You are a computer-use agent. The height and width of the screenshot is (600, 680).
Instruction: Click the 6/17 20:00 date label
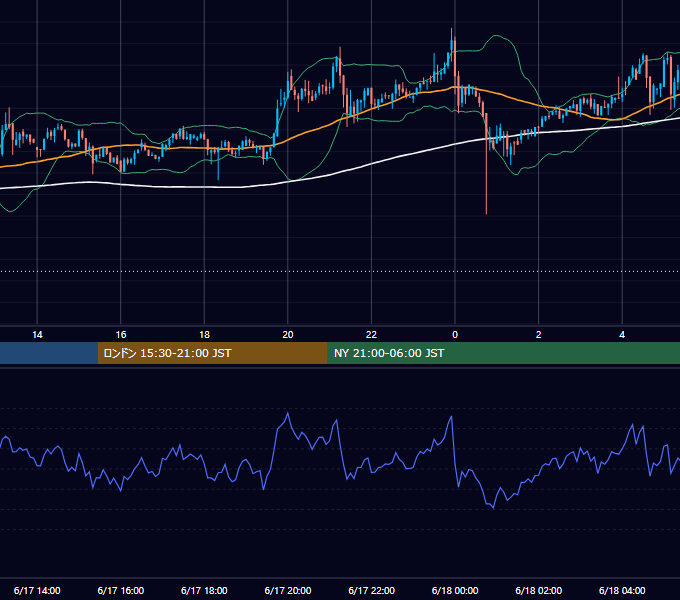[288, 590]
